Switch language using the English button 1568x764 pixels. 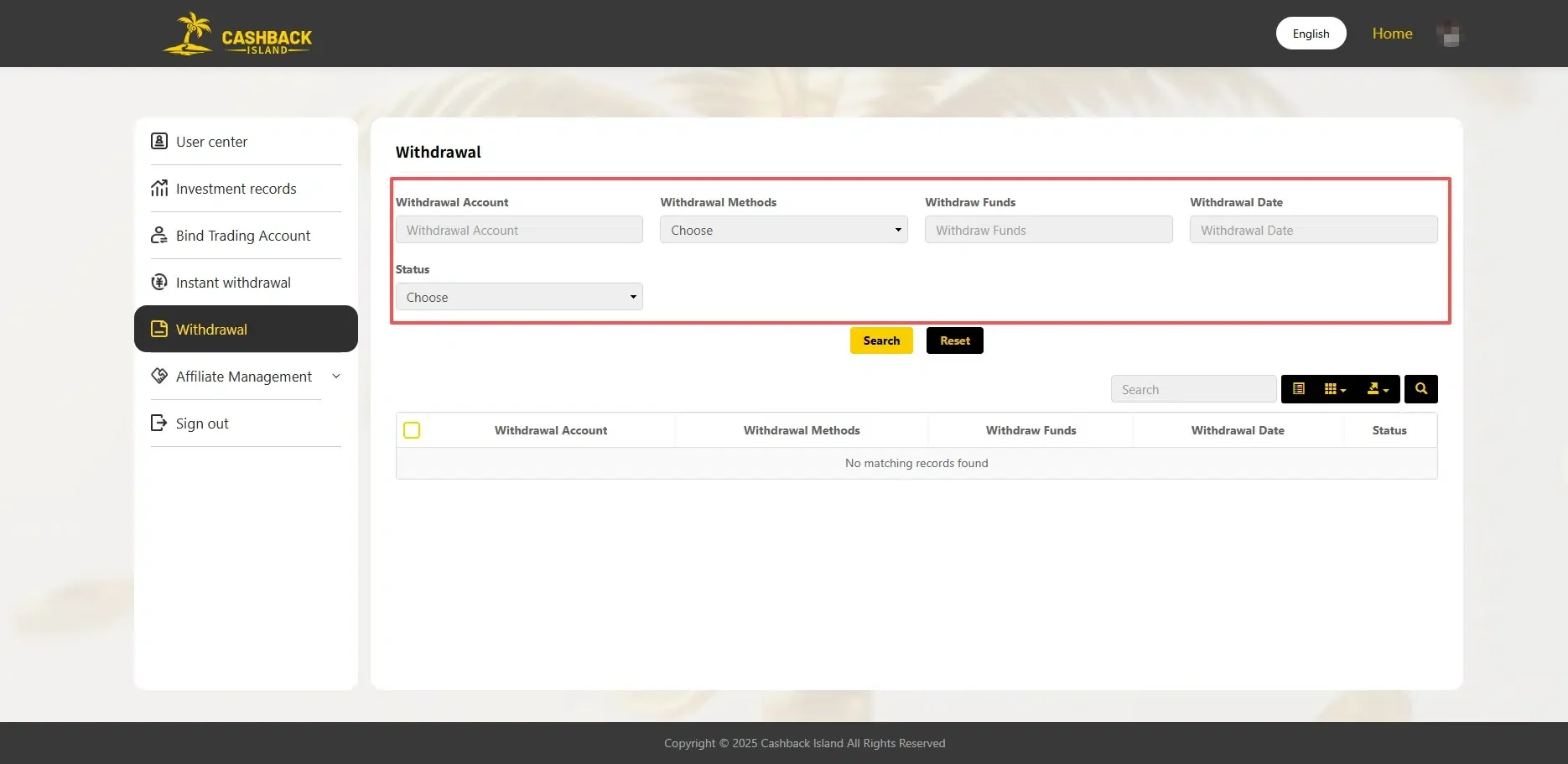[x=1311, y=33]
